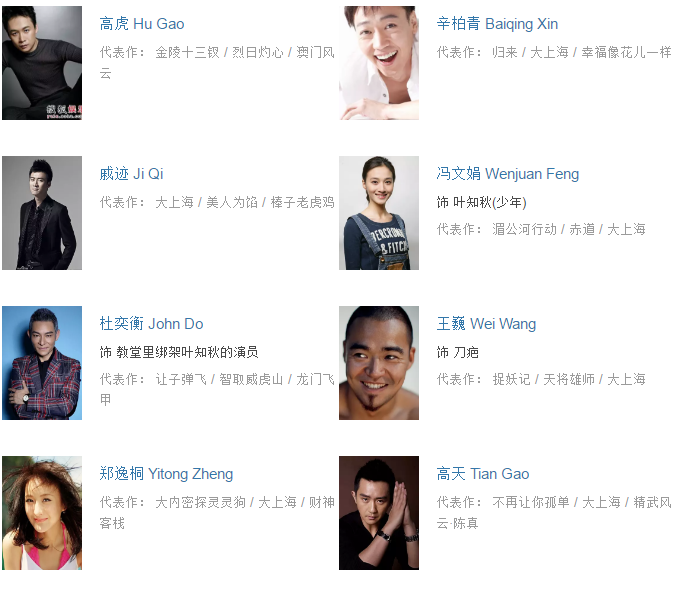Click the Wei Wang portrait photo
The image size is (700, 598).
coord(379,363)
